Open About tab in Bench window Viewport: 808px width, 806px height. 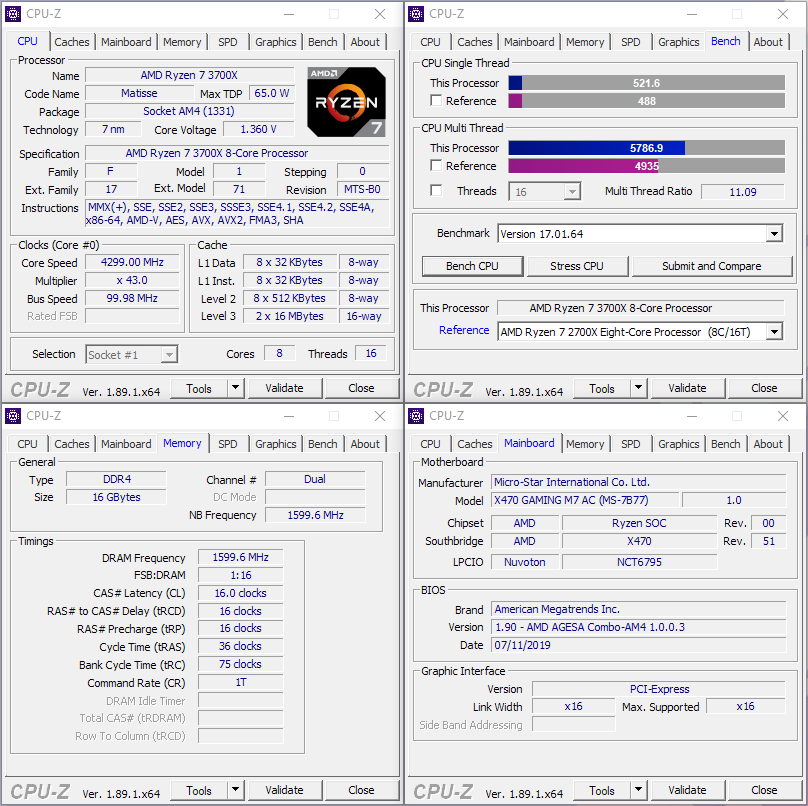click(x=768, y=42)
